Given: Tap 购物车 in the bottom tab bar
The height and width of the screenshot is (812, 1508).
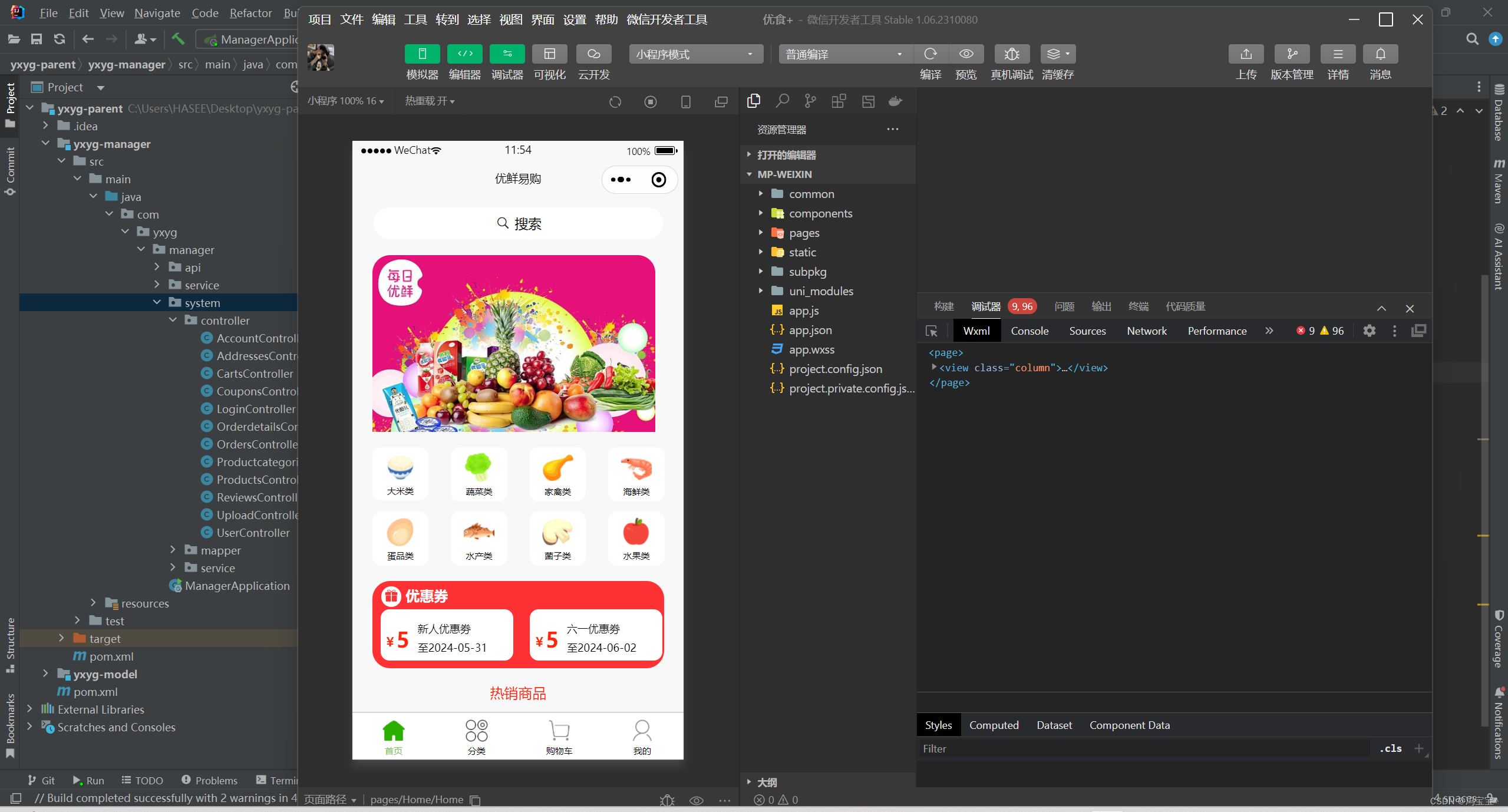Looking at the screenshot, I should point(559,737).
